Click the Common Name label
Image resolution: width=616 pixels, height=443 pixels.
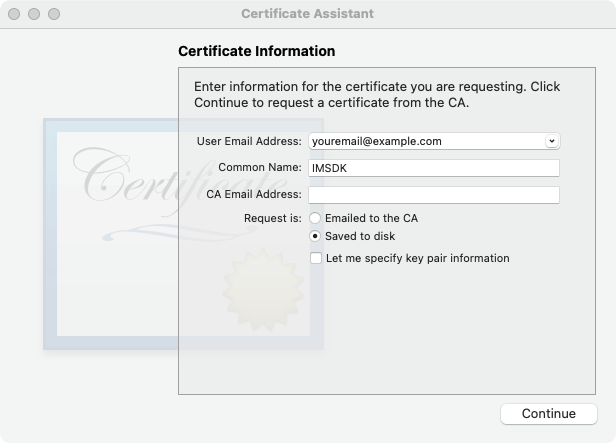tap(260, 167)
